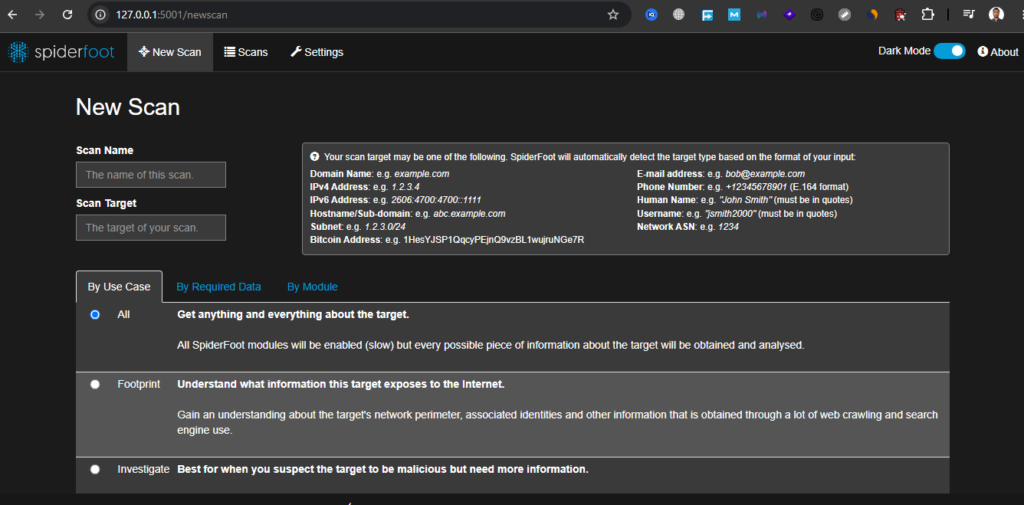The height and width of the screenshot is (505, 1024).
Task: Open the Chrome profile avatar
Action: point(996,14)
